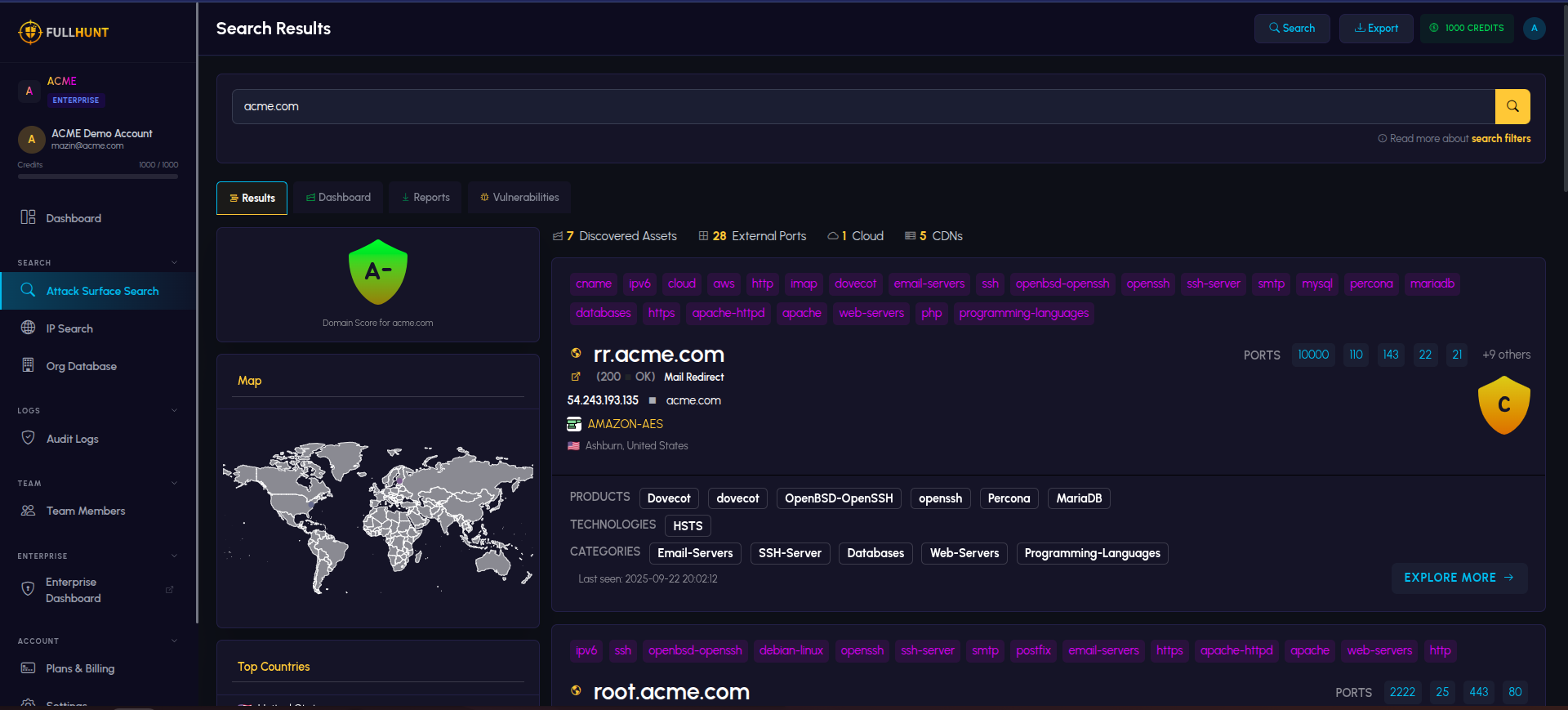Click the world map thumbnail
Image resolution: width=1568 pixels, height=710 pixels.
[378, 517]
